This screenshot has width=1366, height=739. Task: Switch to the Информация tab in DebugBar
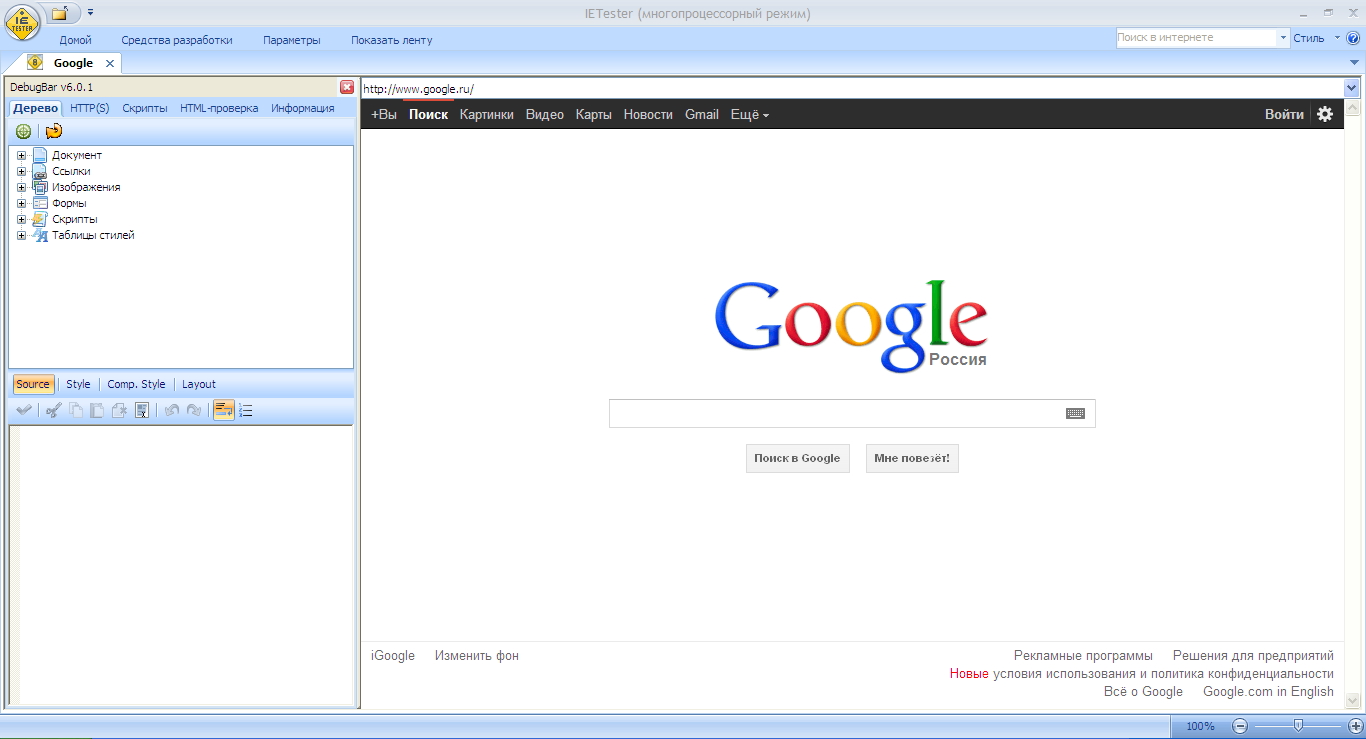tap(303, 108)
